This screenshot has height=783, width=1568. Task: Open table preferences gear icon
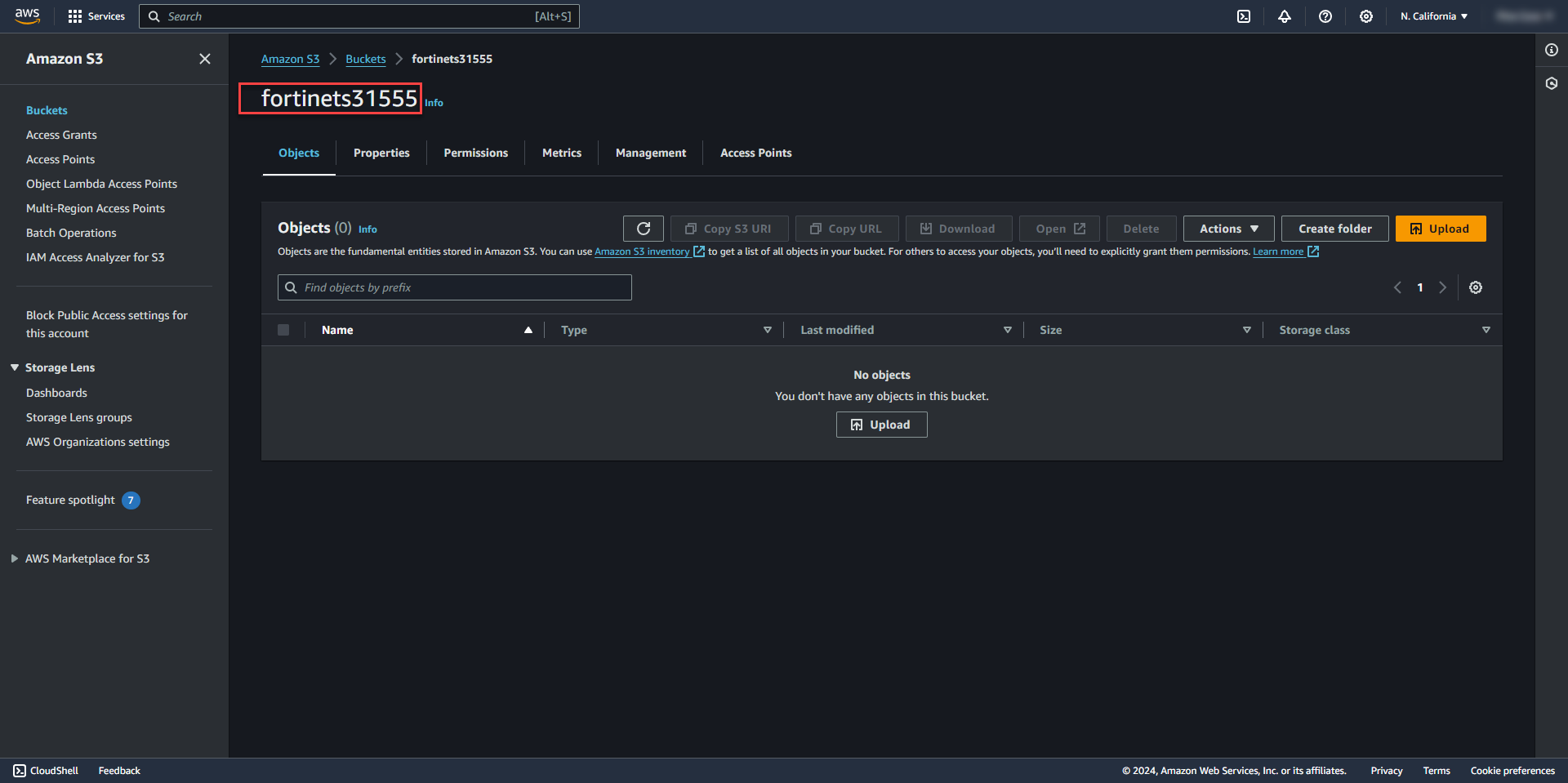coord(1476,287)
